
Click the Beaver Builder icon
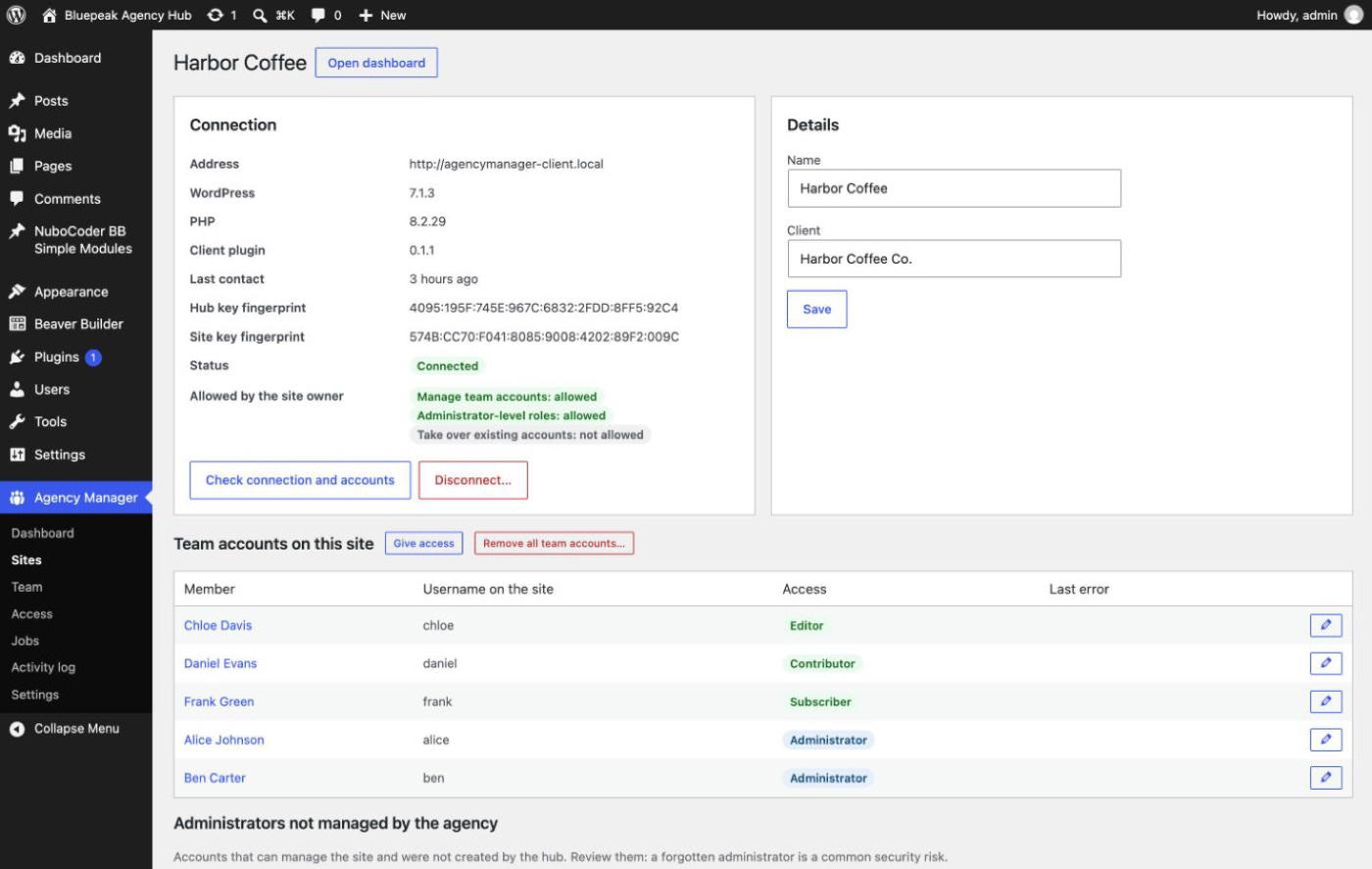(17, 324)
